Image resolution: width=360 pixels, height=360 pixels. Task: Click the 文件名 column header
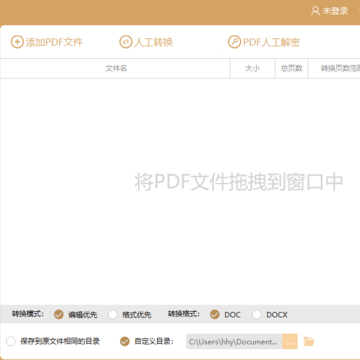click(116, 68)
